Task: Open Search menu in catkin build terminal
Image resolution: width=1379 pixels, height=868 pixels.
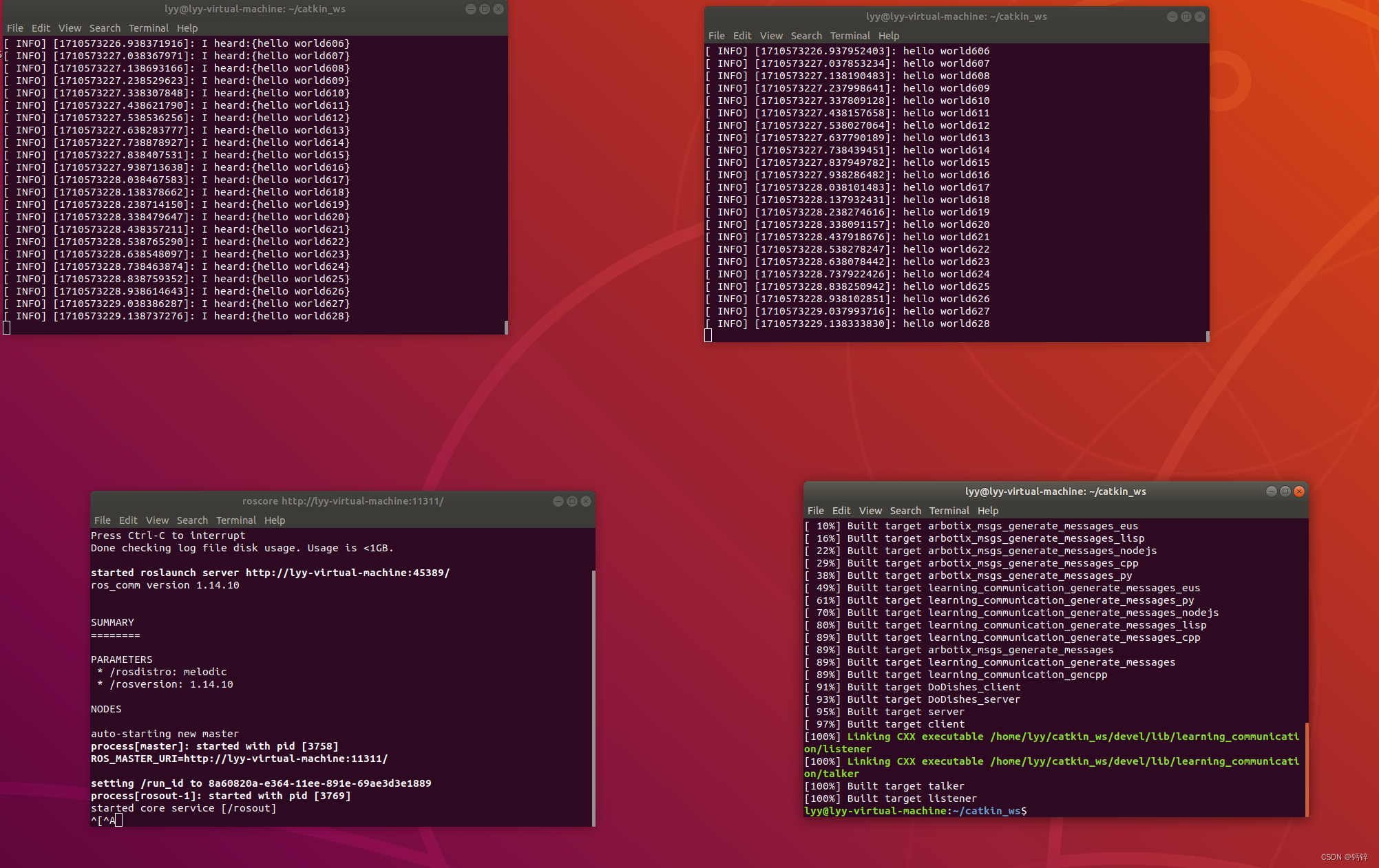Action: (x=905, y=511)
